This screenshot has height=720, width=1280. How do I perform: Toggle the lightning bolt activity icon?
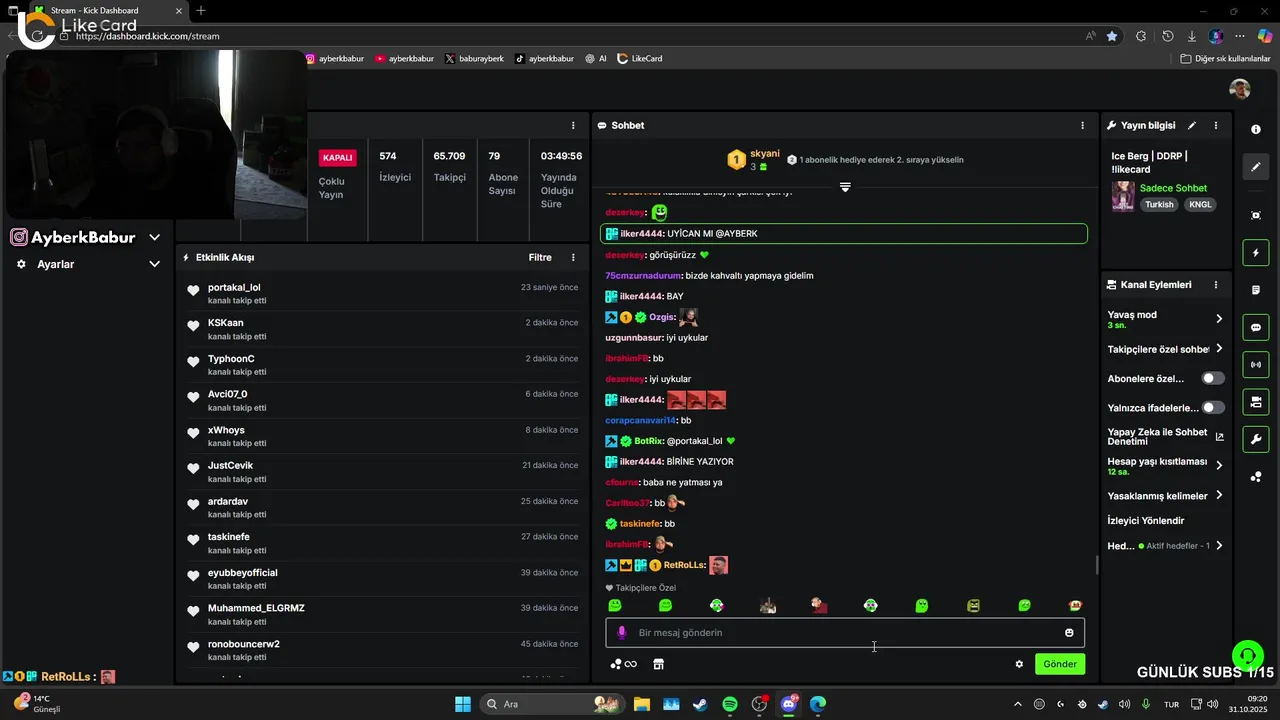1256,253
